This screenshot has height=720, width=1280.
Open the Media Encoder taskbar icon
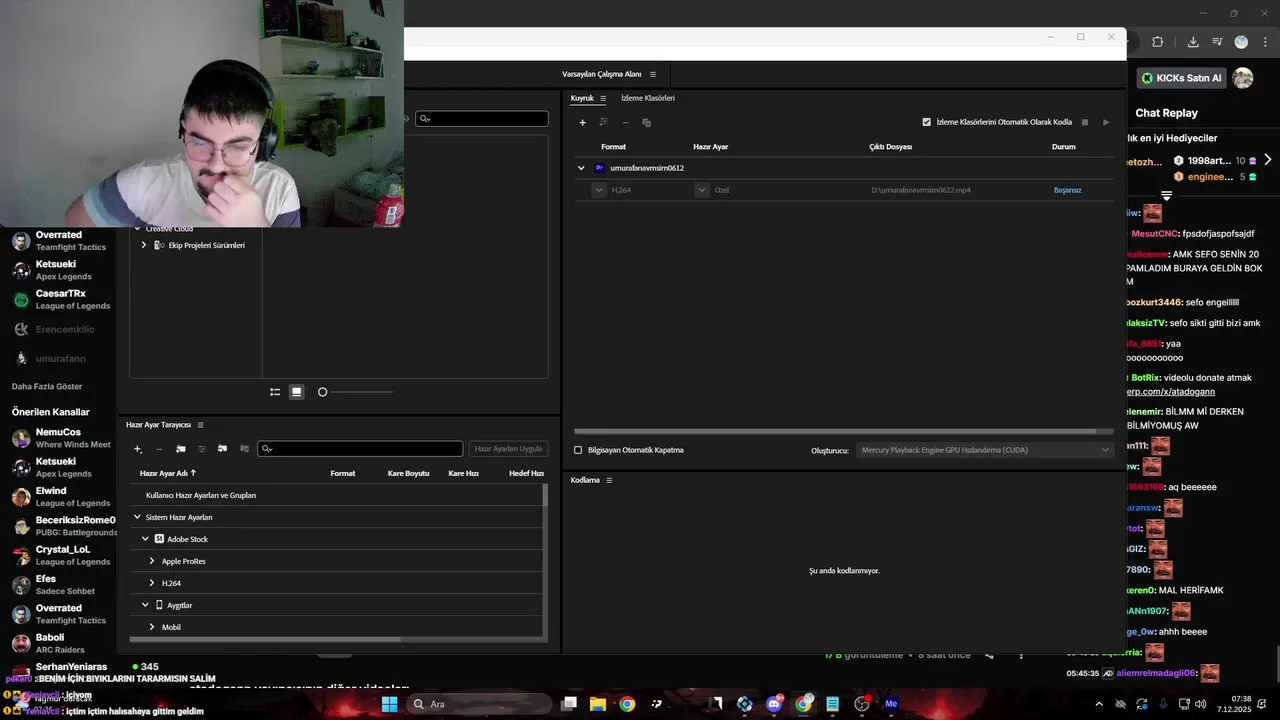pyautogui.click(x=891, y=704)
